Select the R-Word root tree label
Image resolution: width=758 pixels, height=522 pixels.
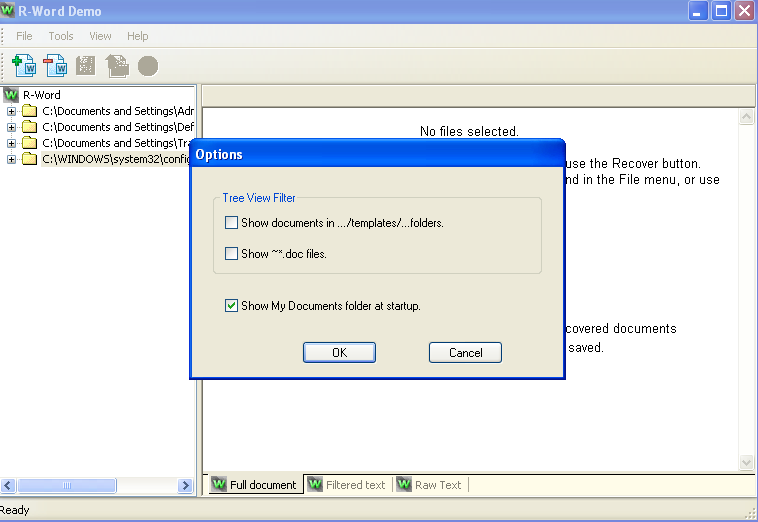[42, 95]
